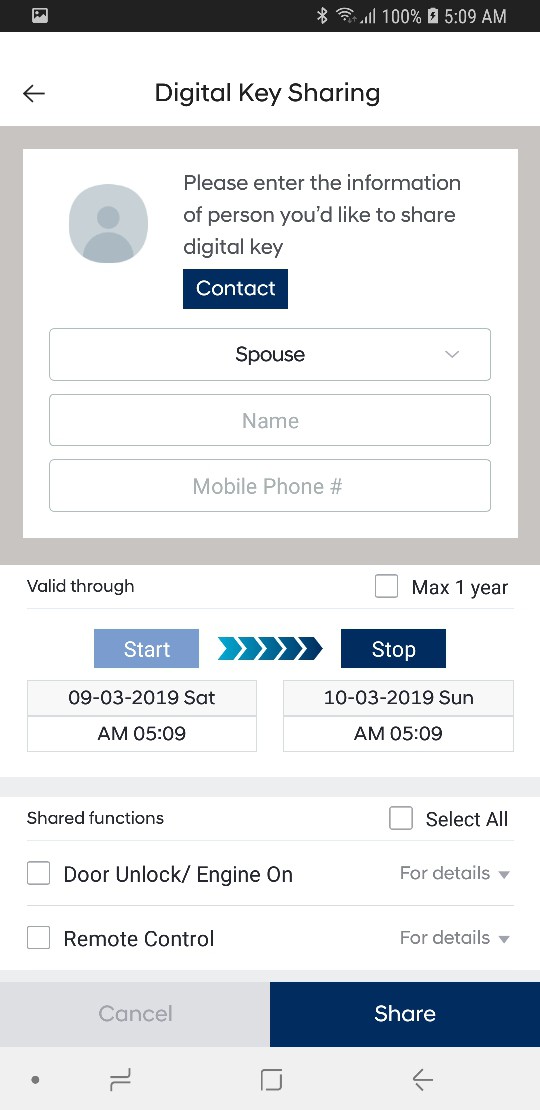Check the Select All box
540x1110 pixels.
[x=401, y=819]
